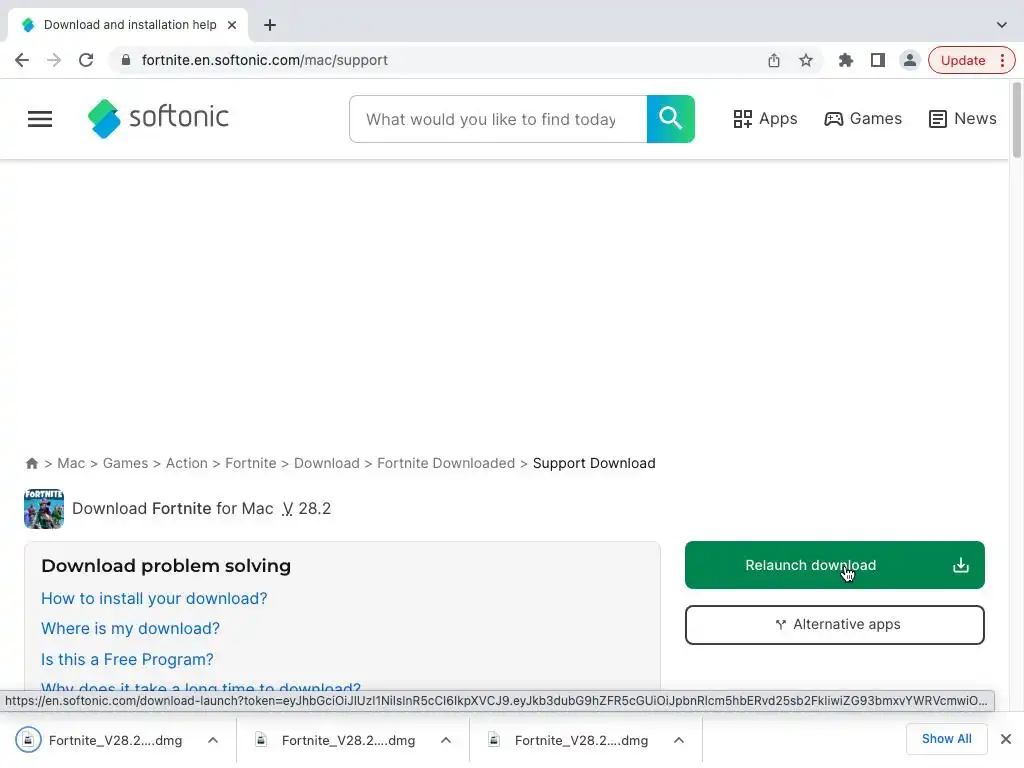Open a new tab with plus icon
The image size is (1024, 768).
click(x=270, y=25)
